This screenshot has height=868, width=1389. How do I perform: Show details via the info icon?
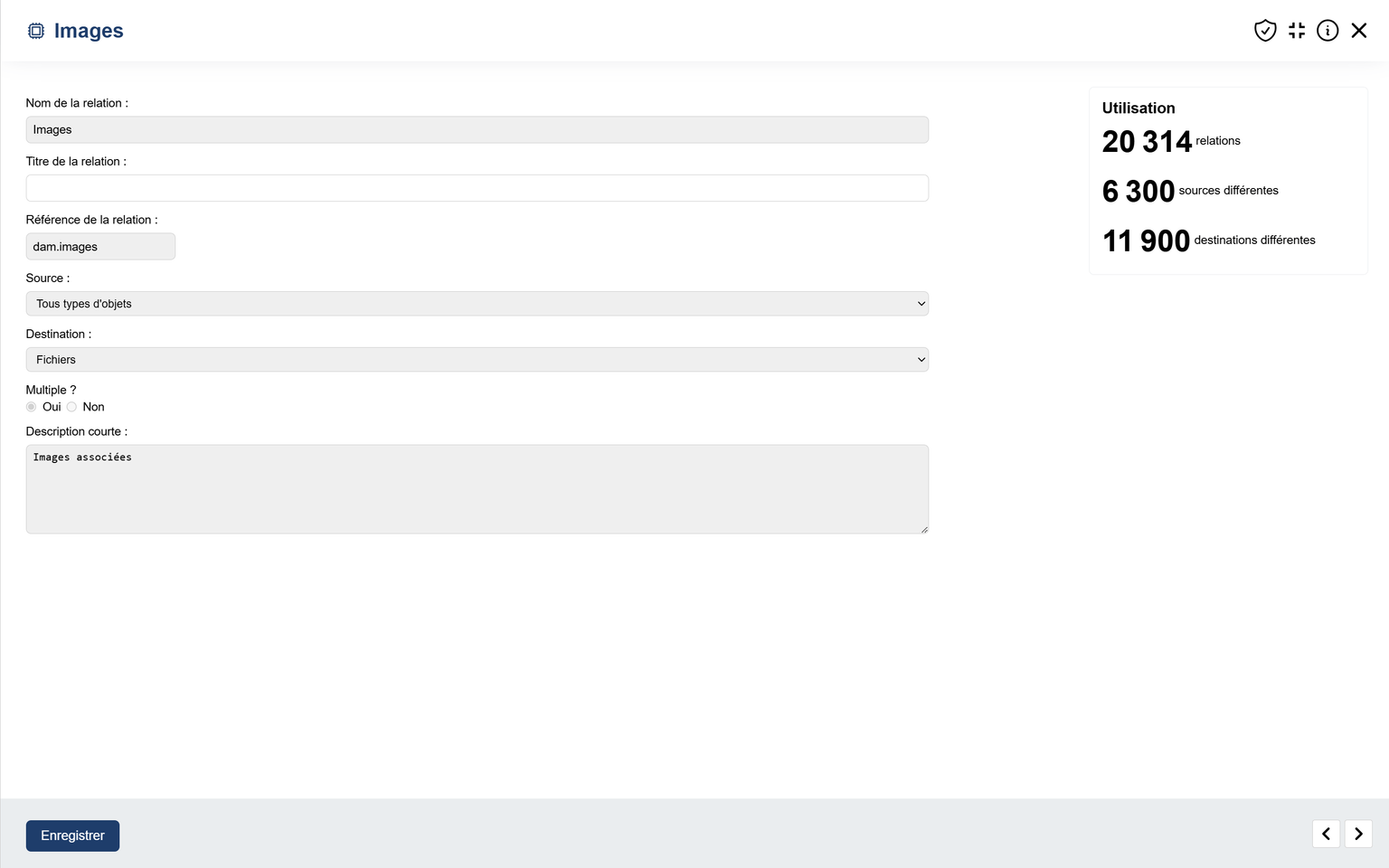tap(1328, 31)
